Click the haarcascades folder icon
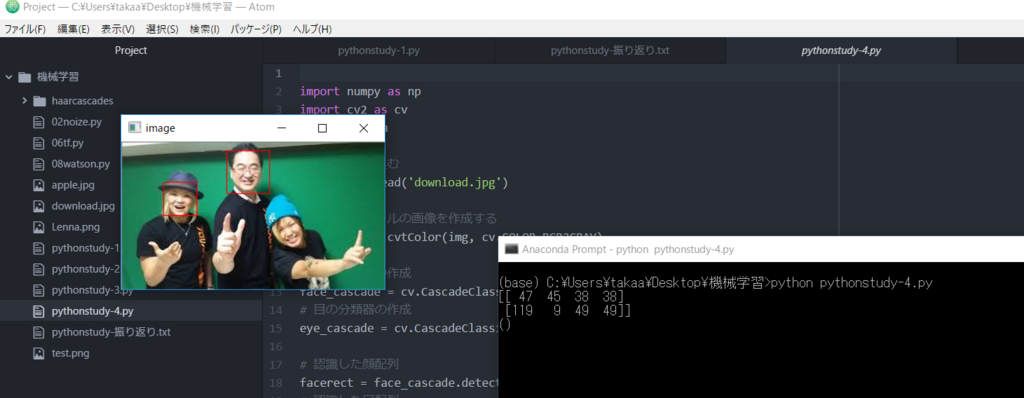 point(40,101)
